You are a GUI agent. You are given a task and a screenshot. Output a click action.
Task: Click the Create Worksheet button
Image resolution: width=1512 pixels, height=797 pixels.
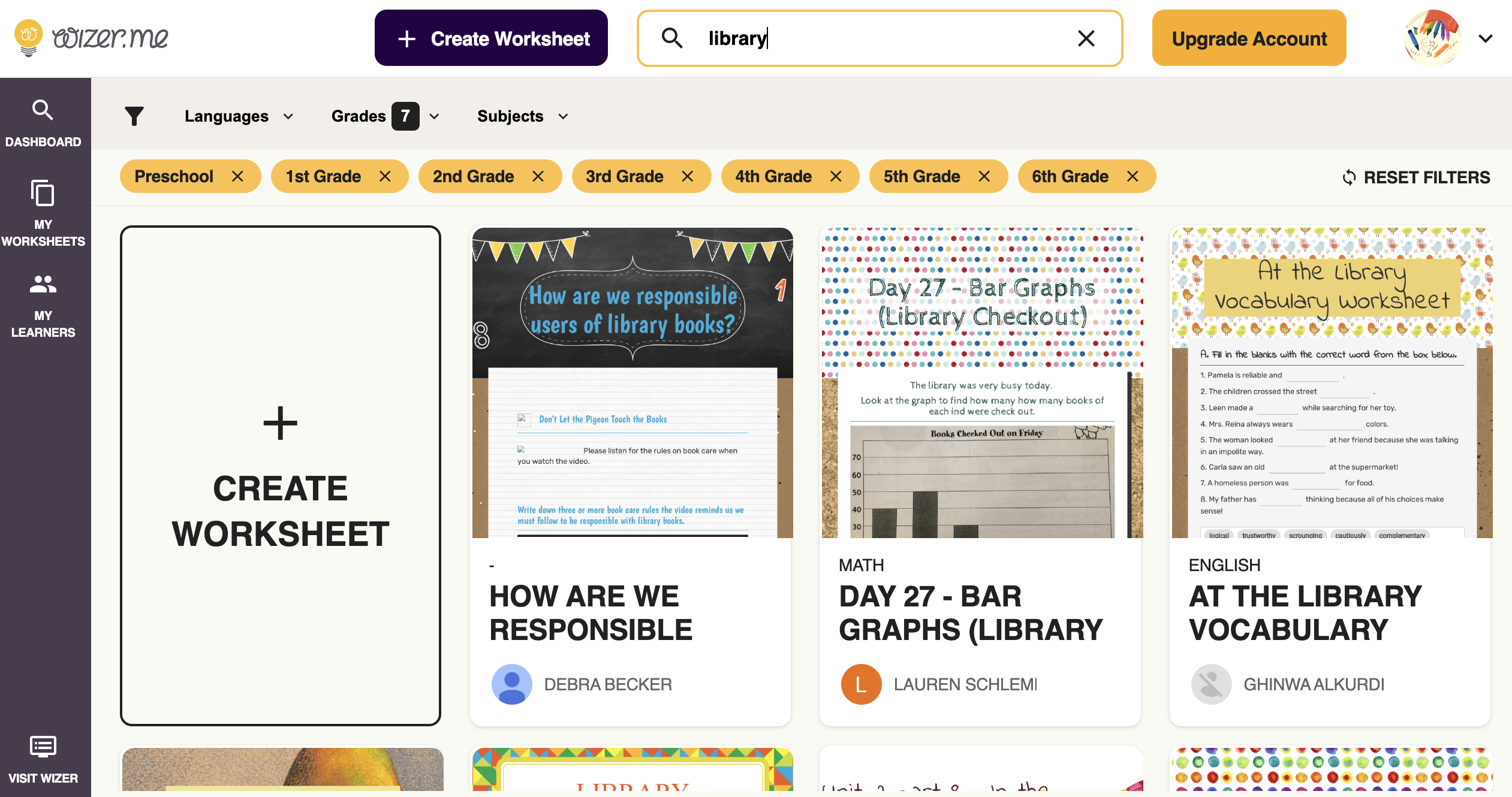click(x=490, y=38)
